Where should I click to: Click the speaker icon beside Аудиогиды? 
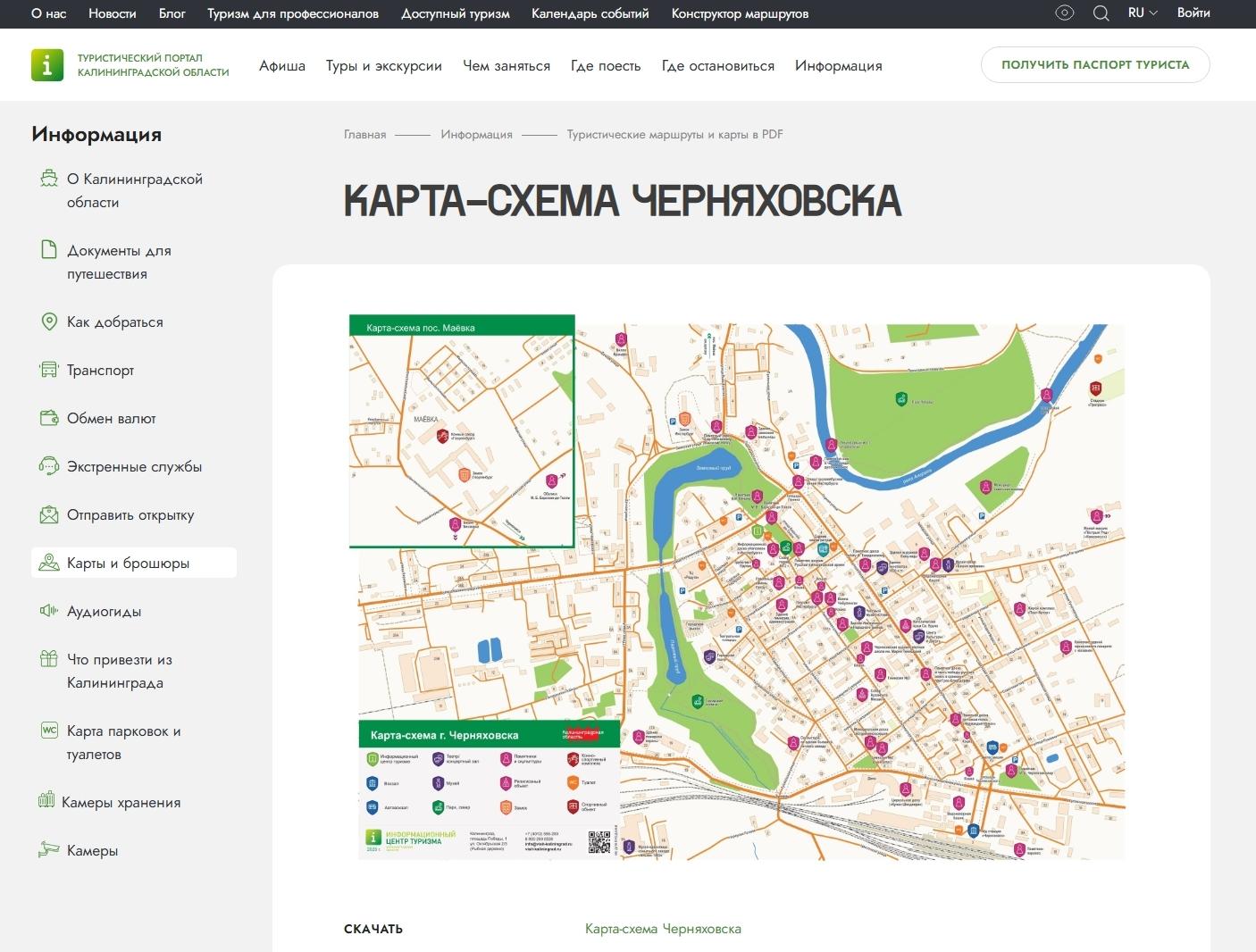click(x=49, y=611)
